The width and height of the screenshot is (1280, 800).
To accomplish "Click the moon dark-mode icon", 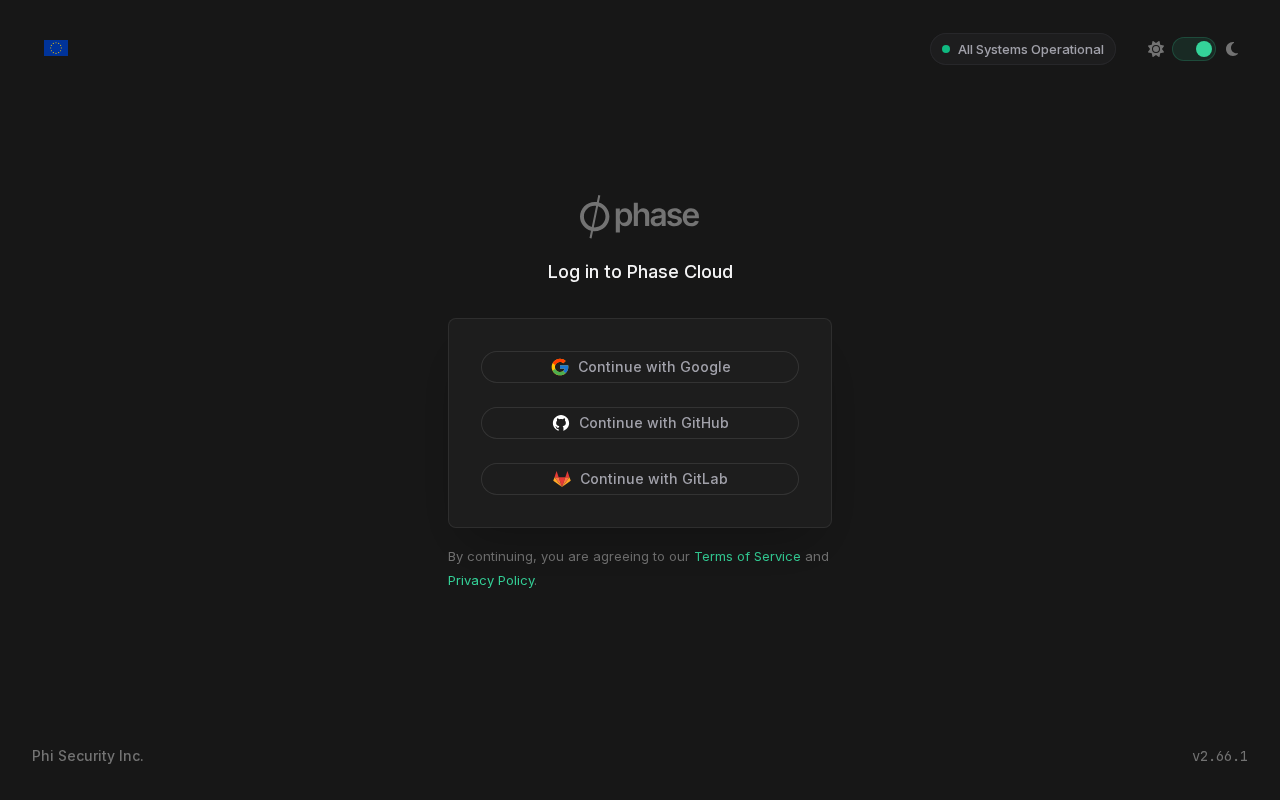I will click(1232, 49).
